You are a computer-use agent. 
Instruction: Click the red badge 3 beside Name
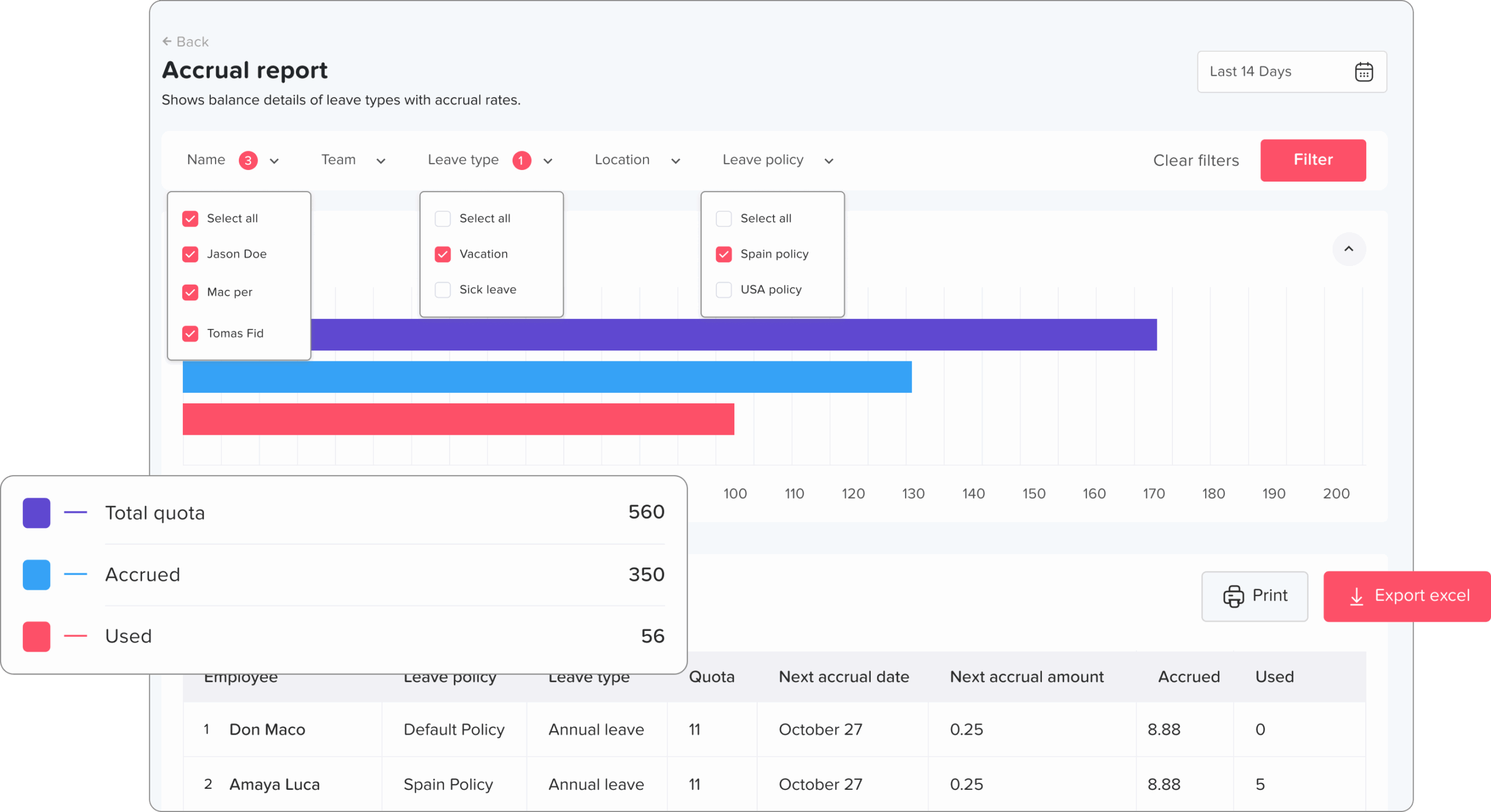pyautogui.click(x=248, y=160)
